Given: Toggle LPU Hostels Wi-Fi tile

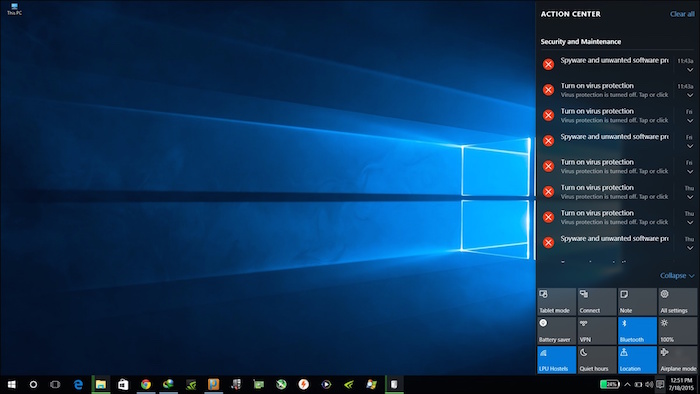Looking at the screenshot, I should [556, 360].
